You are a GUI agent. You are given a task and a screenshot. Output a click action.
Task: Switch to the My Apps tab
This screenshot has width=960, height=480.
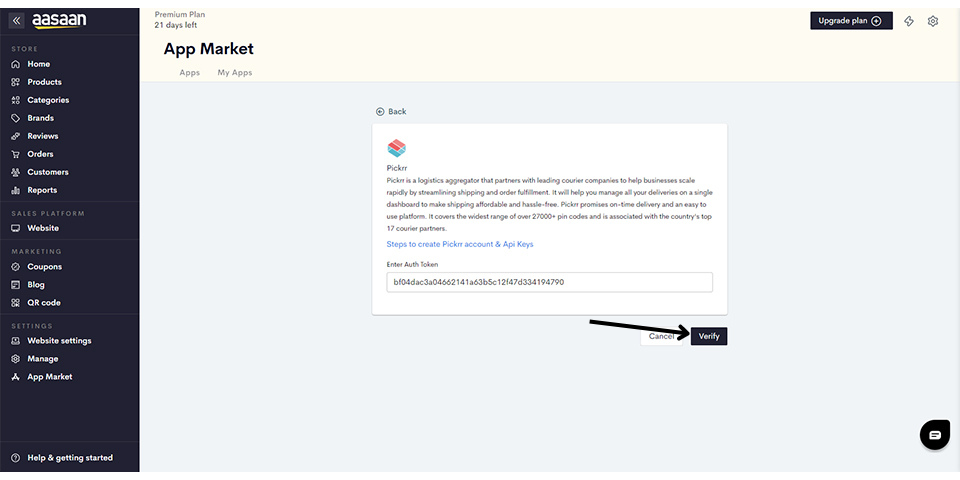point(234,72)
